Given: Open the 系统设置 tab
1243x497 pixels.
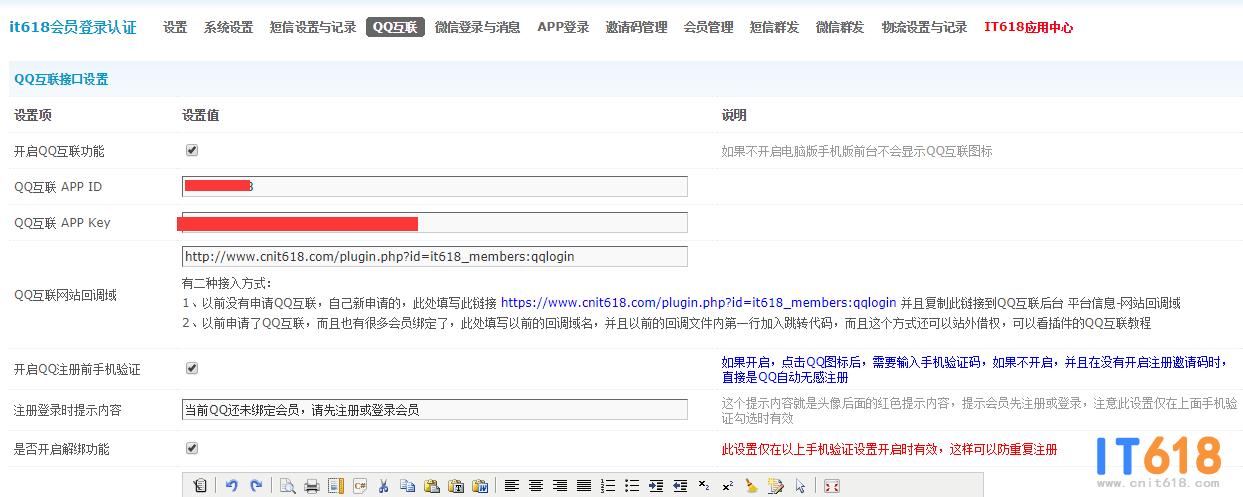Looking at the screenshot, I should 228,28.
